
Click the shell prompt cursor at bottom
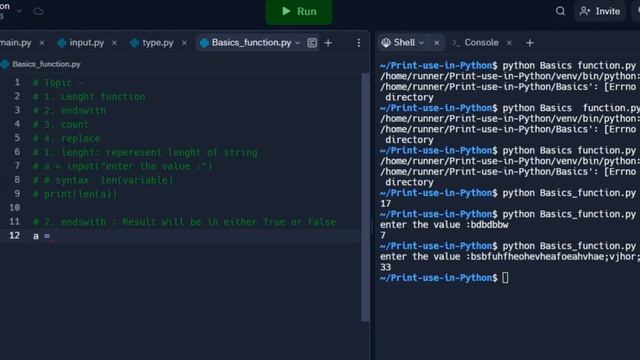tap(505, 278)
